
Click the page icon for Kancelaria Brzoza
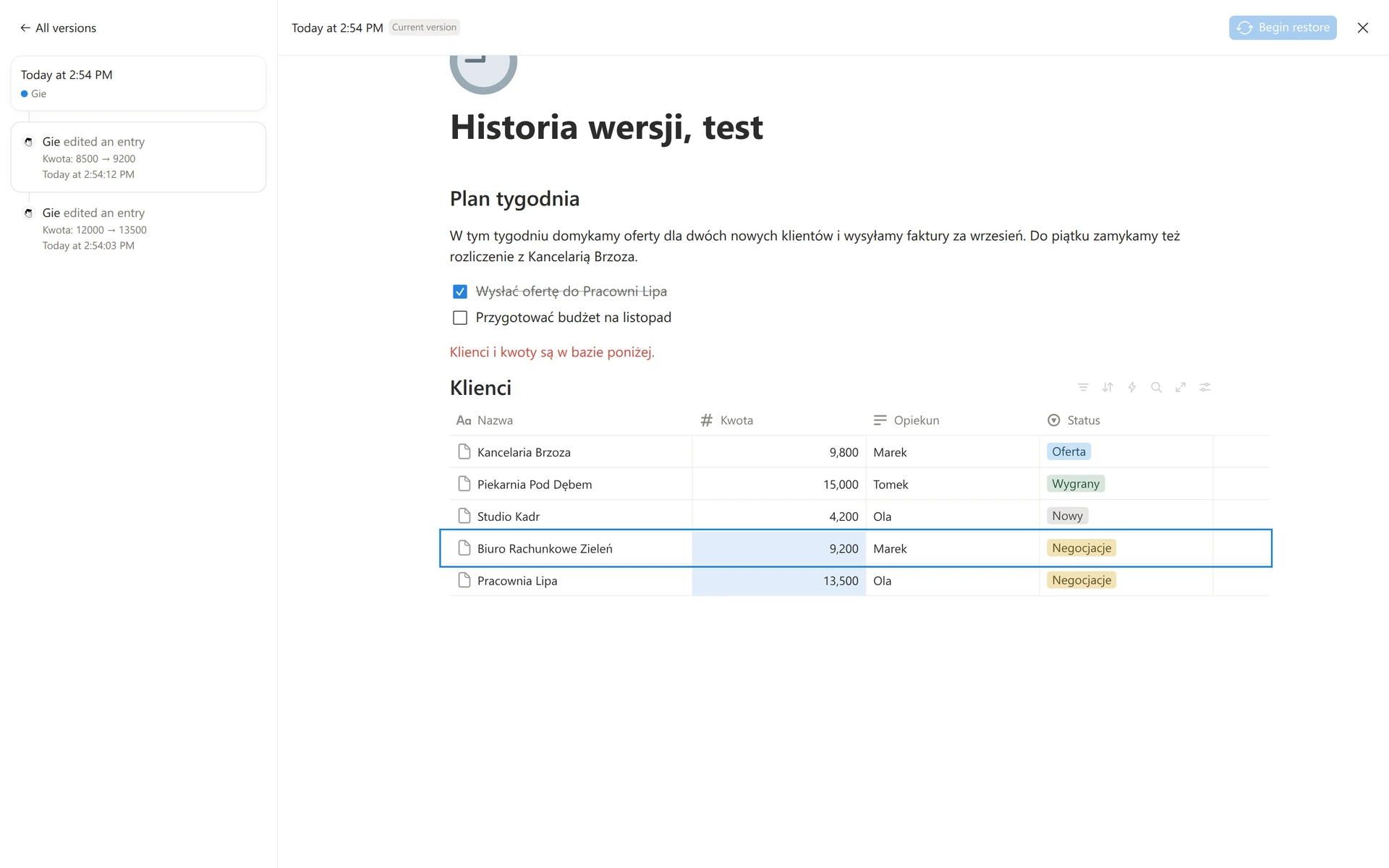[464, 452]
